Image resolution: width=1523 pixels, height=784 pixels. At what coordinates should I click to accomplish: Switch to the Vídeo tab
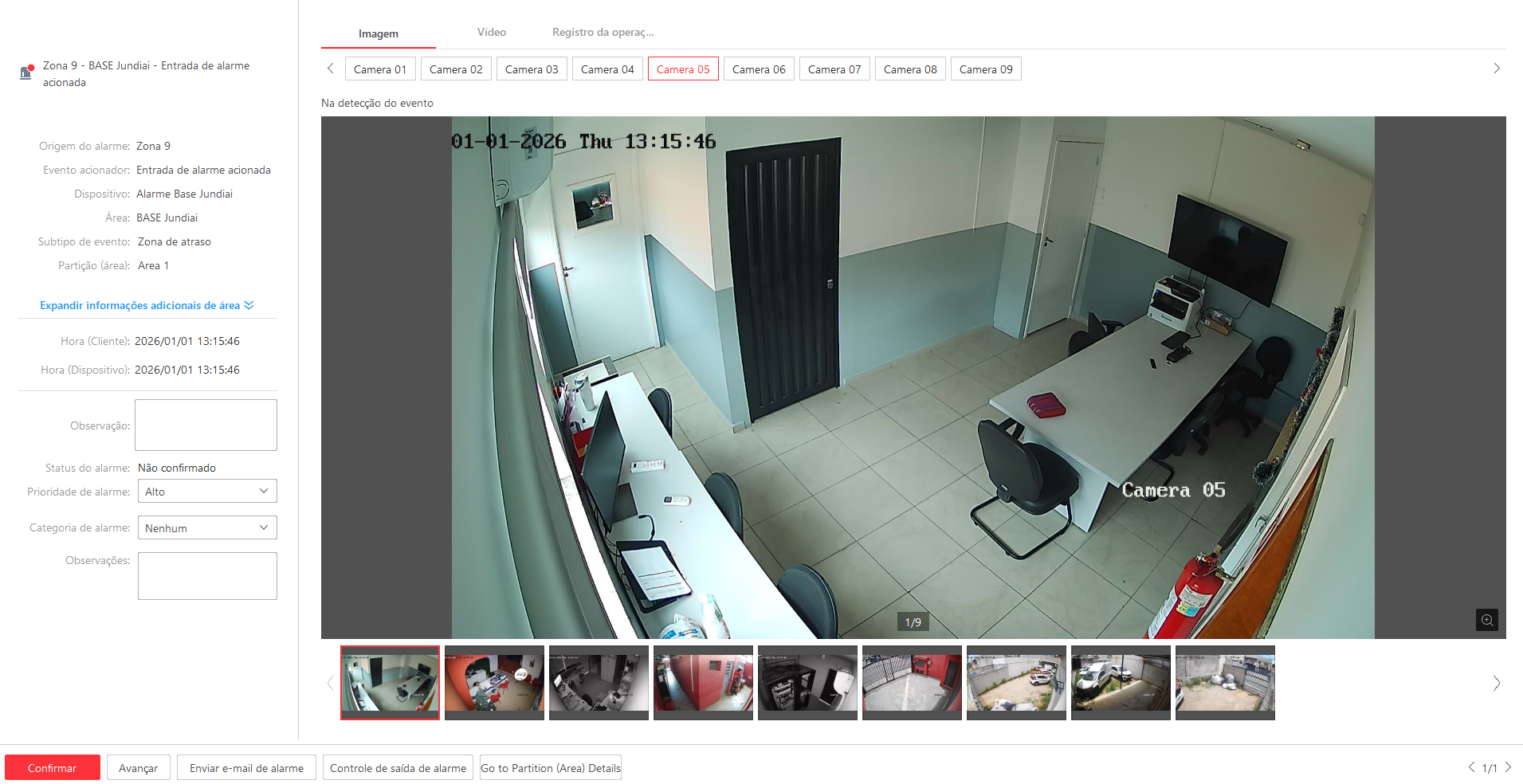[x=491, y=33]
